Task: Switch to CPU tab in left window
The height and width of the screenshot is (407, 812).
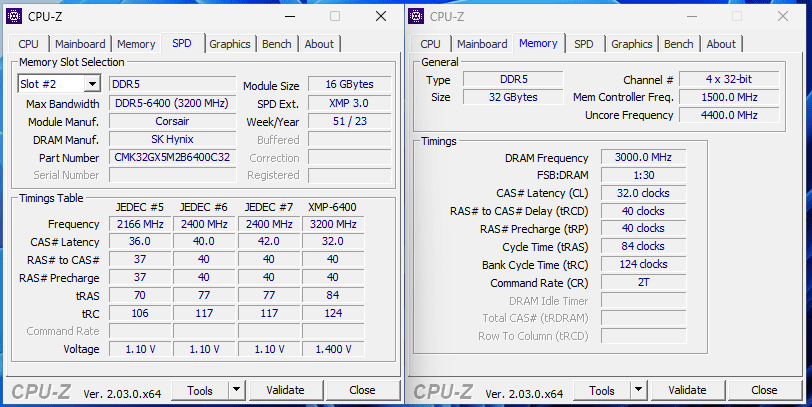Action: (x=28, y=44)
